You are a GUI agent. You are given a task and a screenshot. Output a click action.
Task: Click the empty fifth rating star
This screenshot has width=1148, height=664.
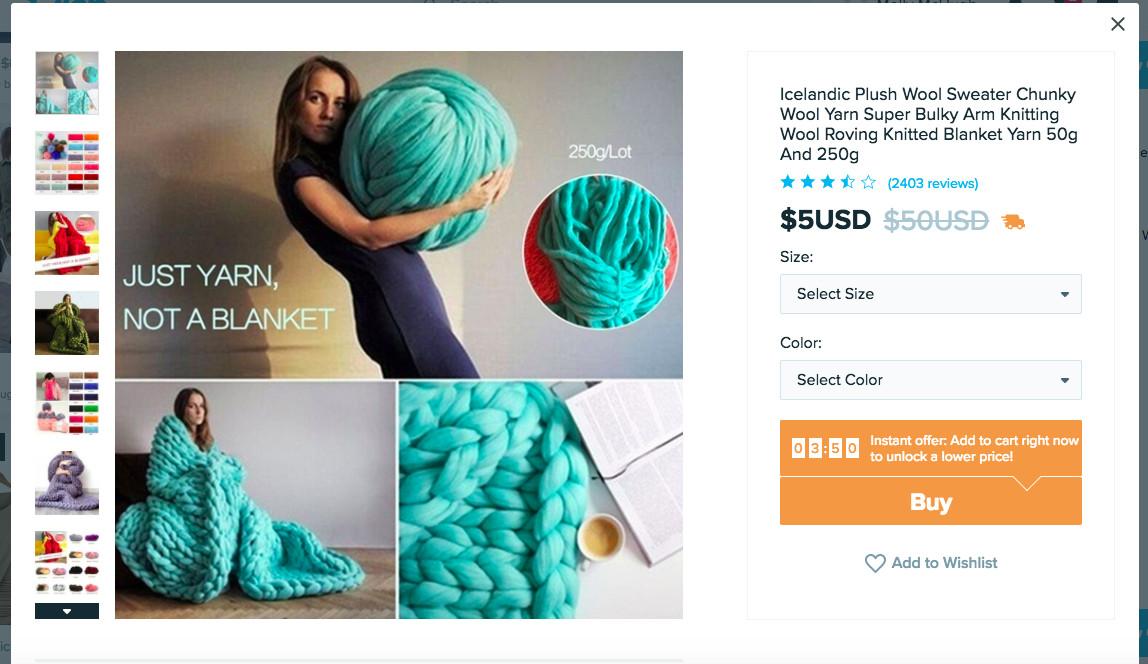[868, 182]
